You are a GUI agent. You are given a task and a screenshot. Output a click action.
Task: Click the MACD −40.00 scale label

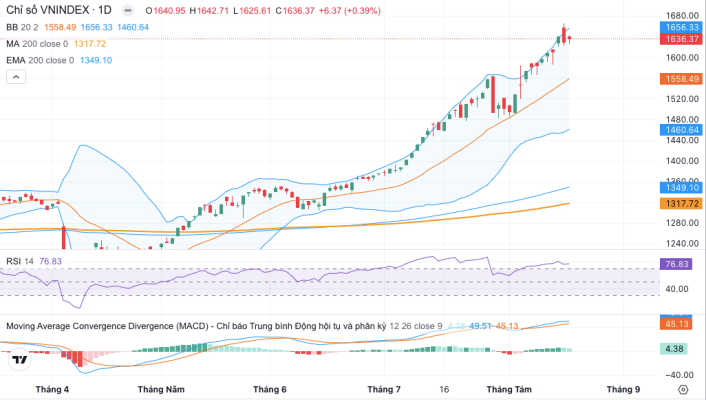(x=679, y=375)
